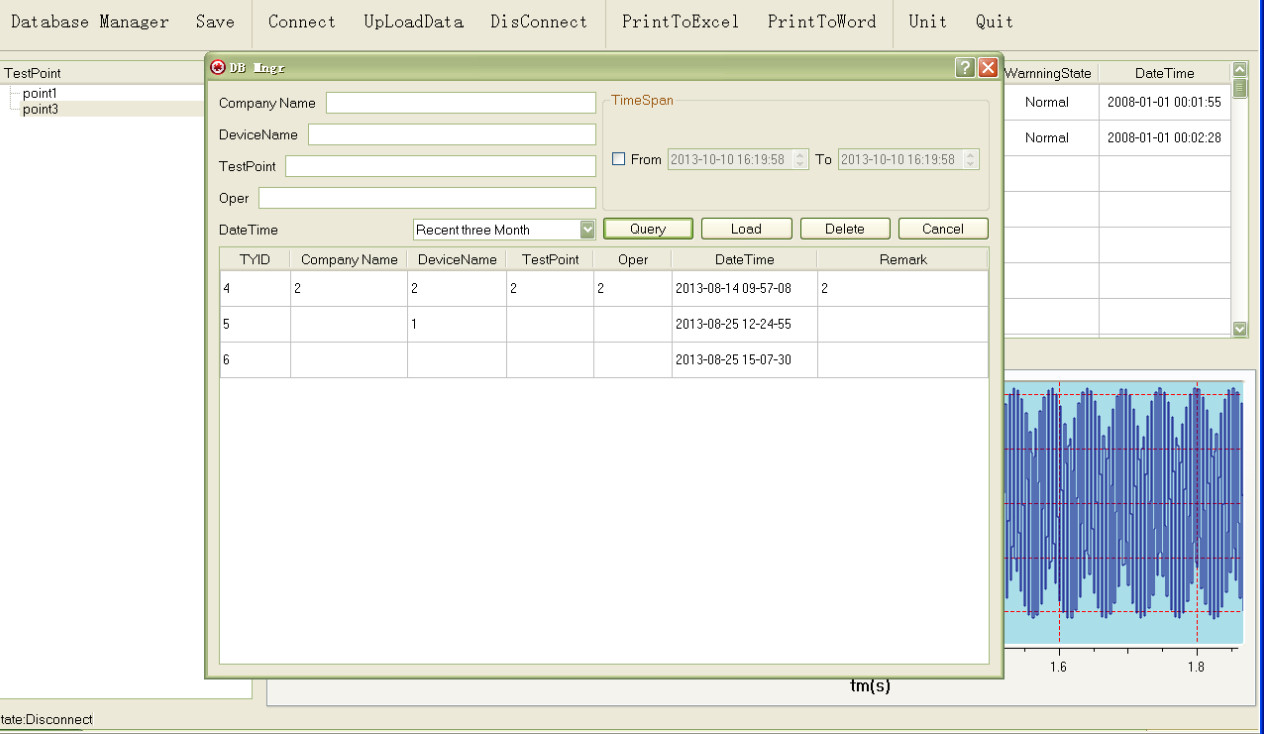Select PrintToExcel in the toolbar
Screen dimensions: 1264x734
pyautogui.click(x=680, y=22)
